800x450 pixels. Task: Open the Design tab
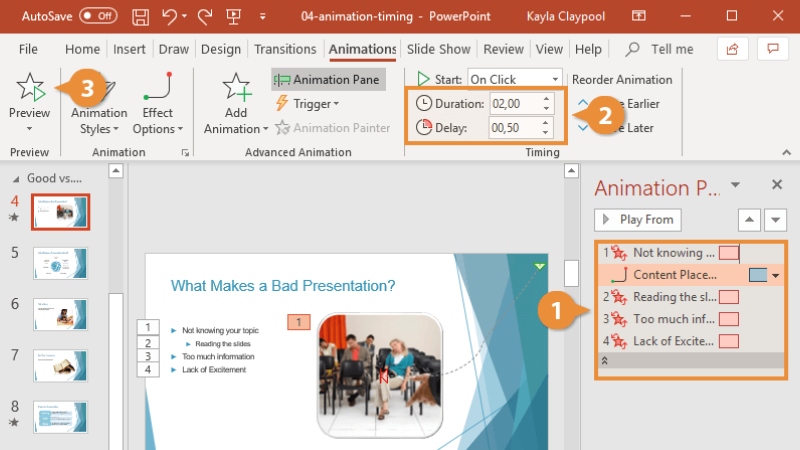click(220, 49)
